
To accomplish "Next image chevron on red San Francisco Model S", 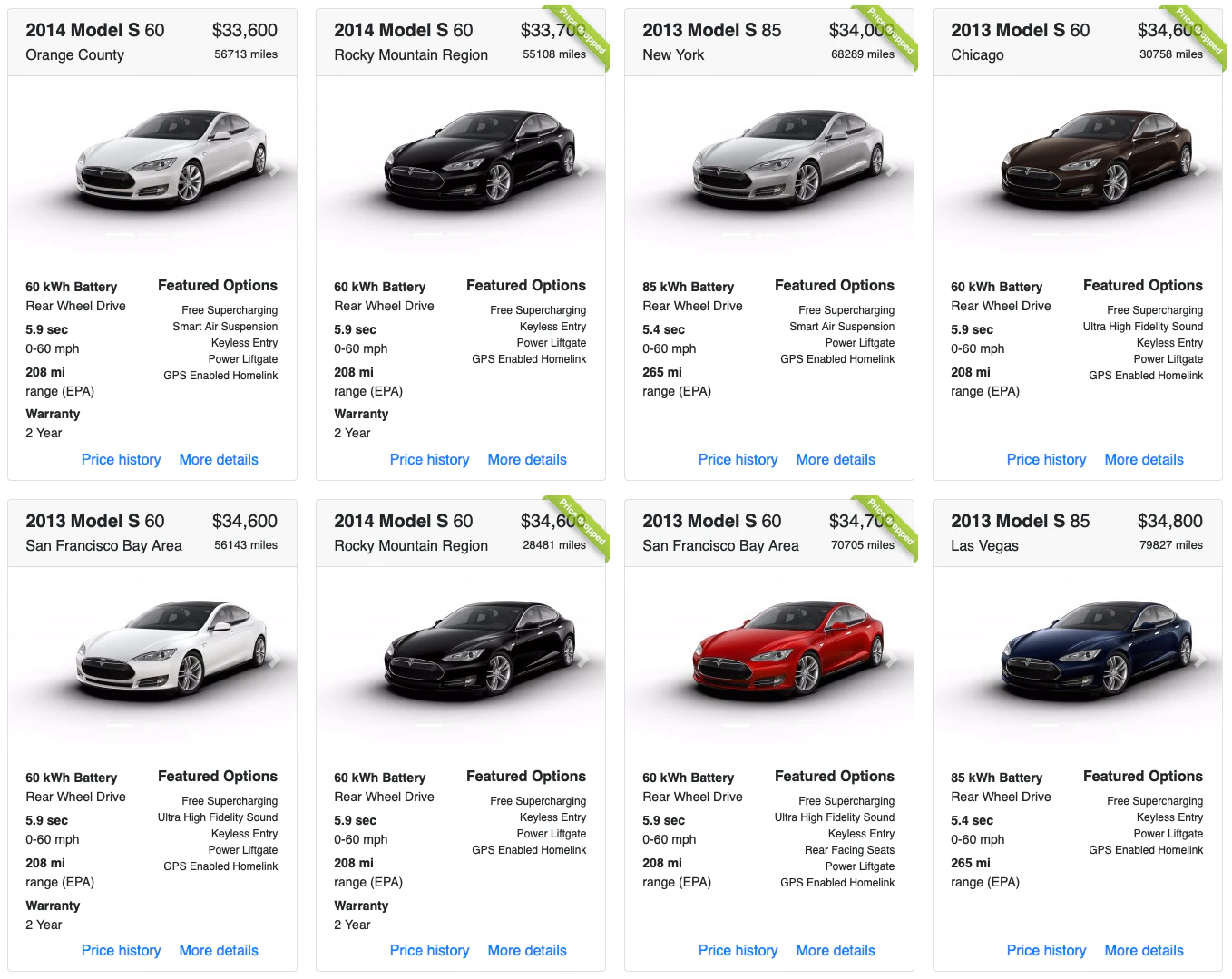I will (x=891, y=660).
